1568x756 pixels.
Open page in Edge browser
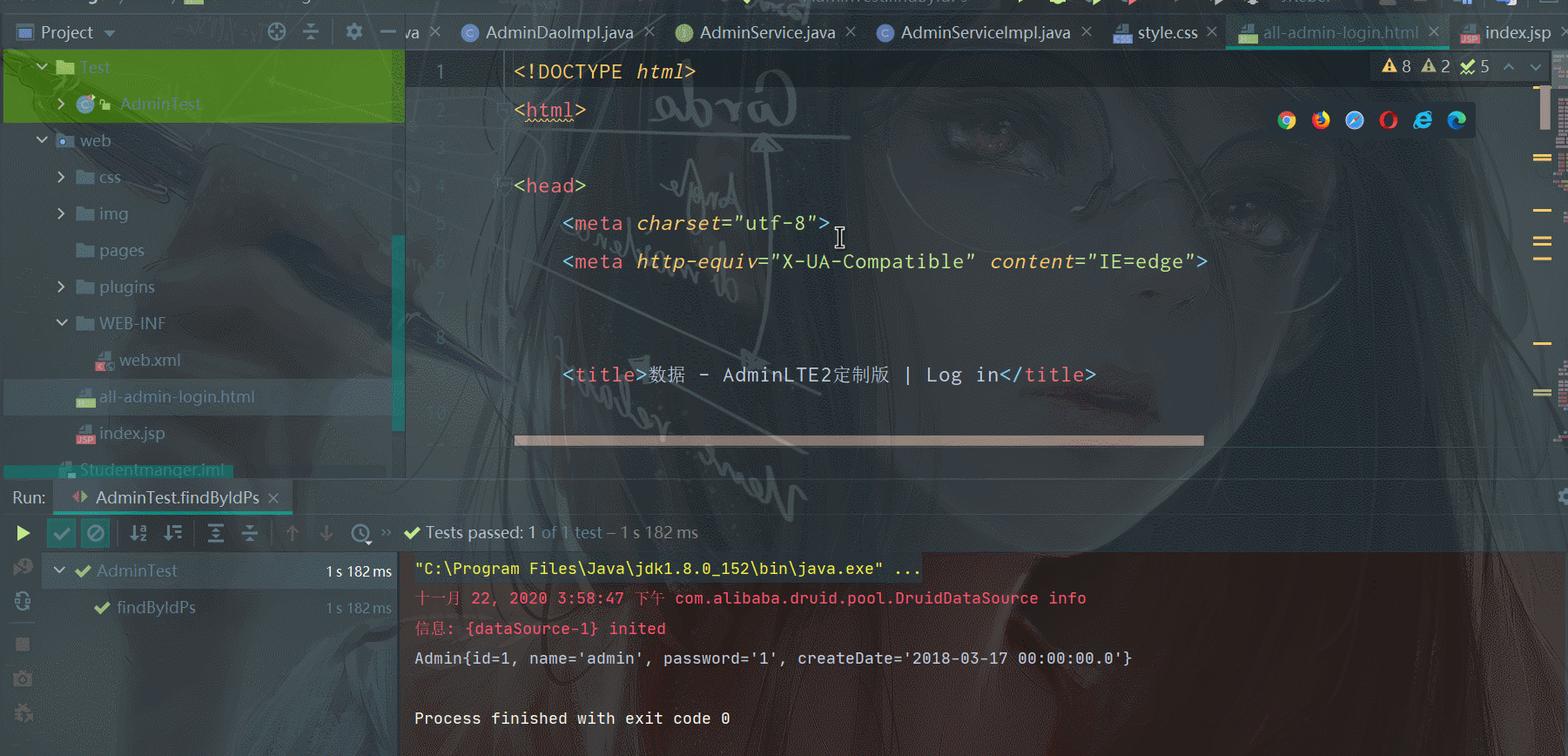[x=1457, y=120]
